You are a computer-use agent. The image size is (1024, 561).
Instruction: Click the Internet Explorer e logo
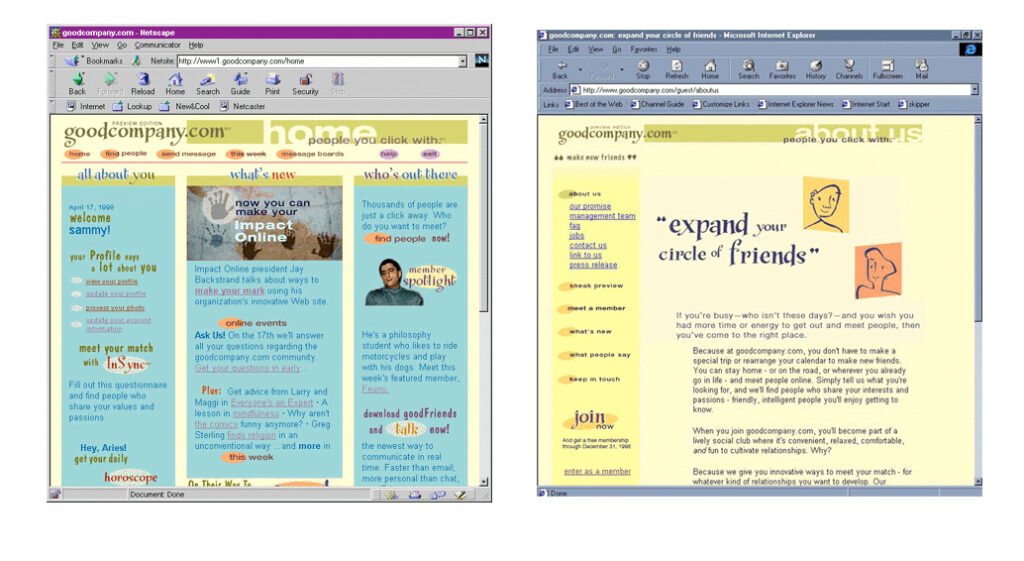[x=970, y=50]
